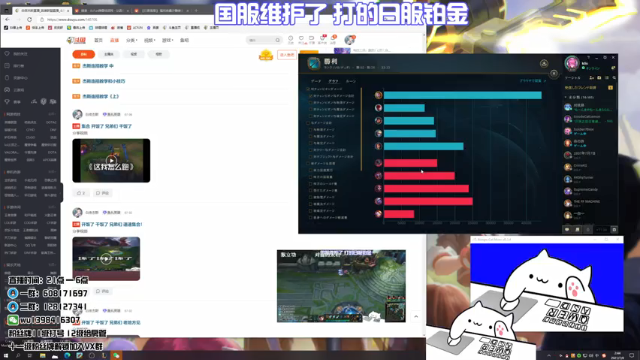Click the floating mini live stream player
The image size is (640, 360).
[341, 286]
